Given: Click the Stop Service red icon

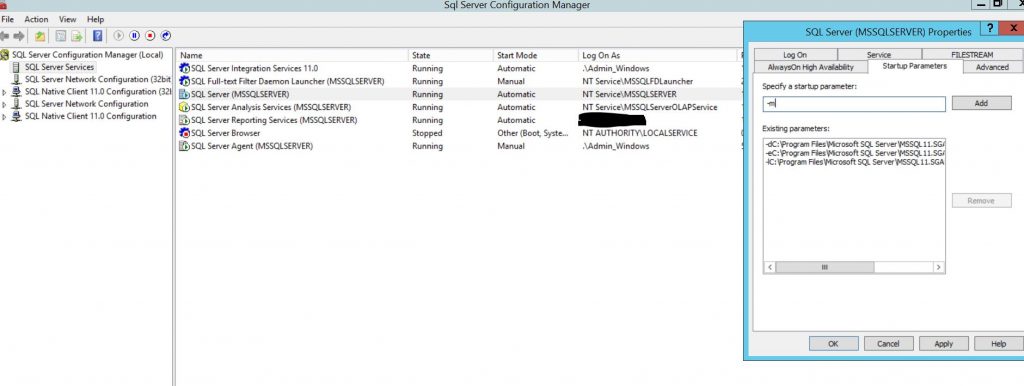Looking at the screenshot, I should [x=150, y=36].
